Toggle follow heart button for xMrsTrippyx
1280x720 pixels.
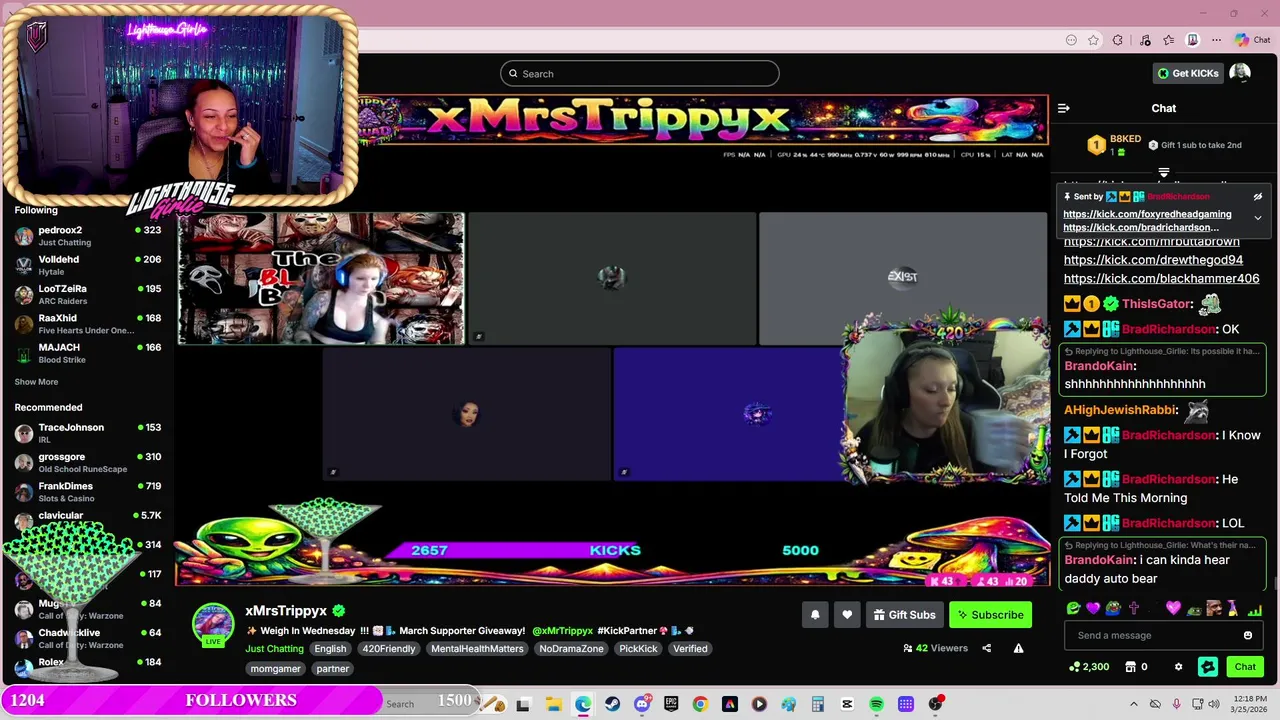847,615
